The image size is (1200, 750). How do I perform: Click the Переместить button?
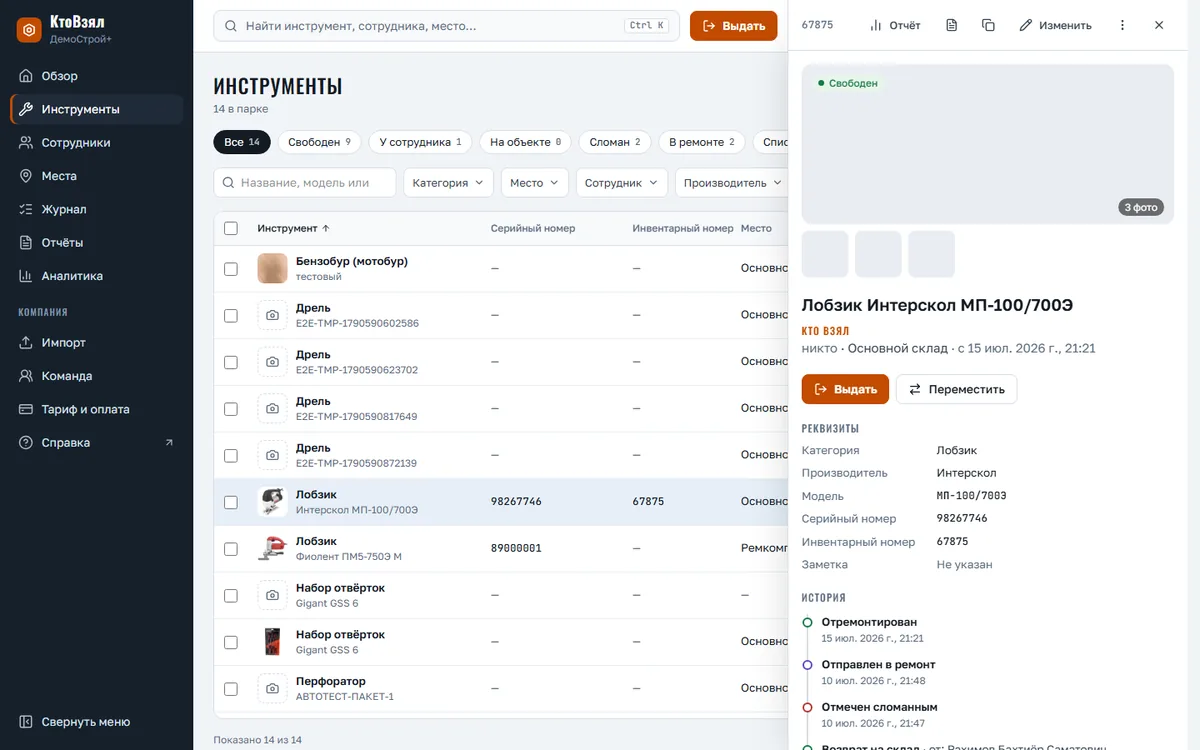pyautogui.click(x=956, y=389)
